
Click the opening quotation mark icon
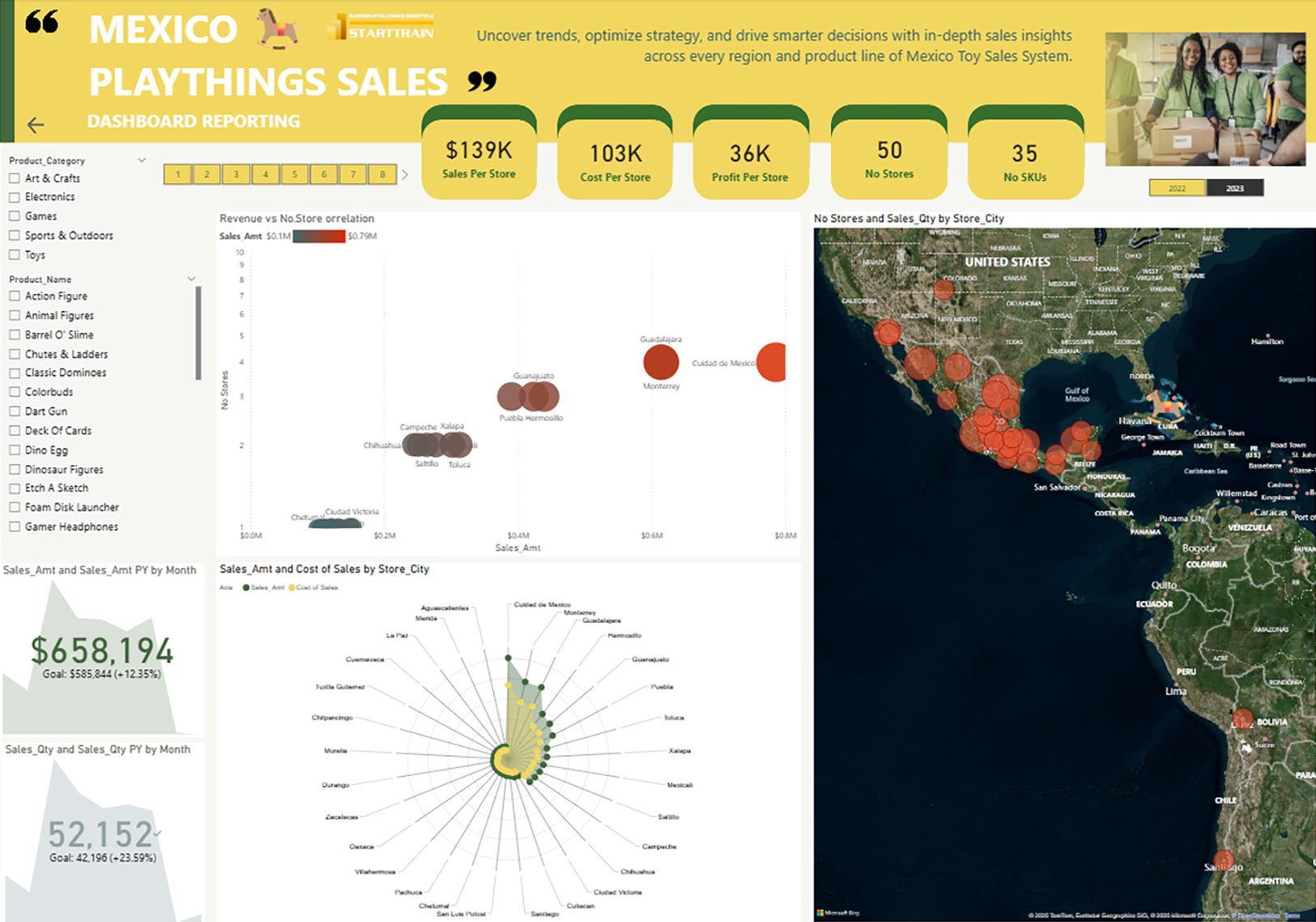(x=42, y=23)
